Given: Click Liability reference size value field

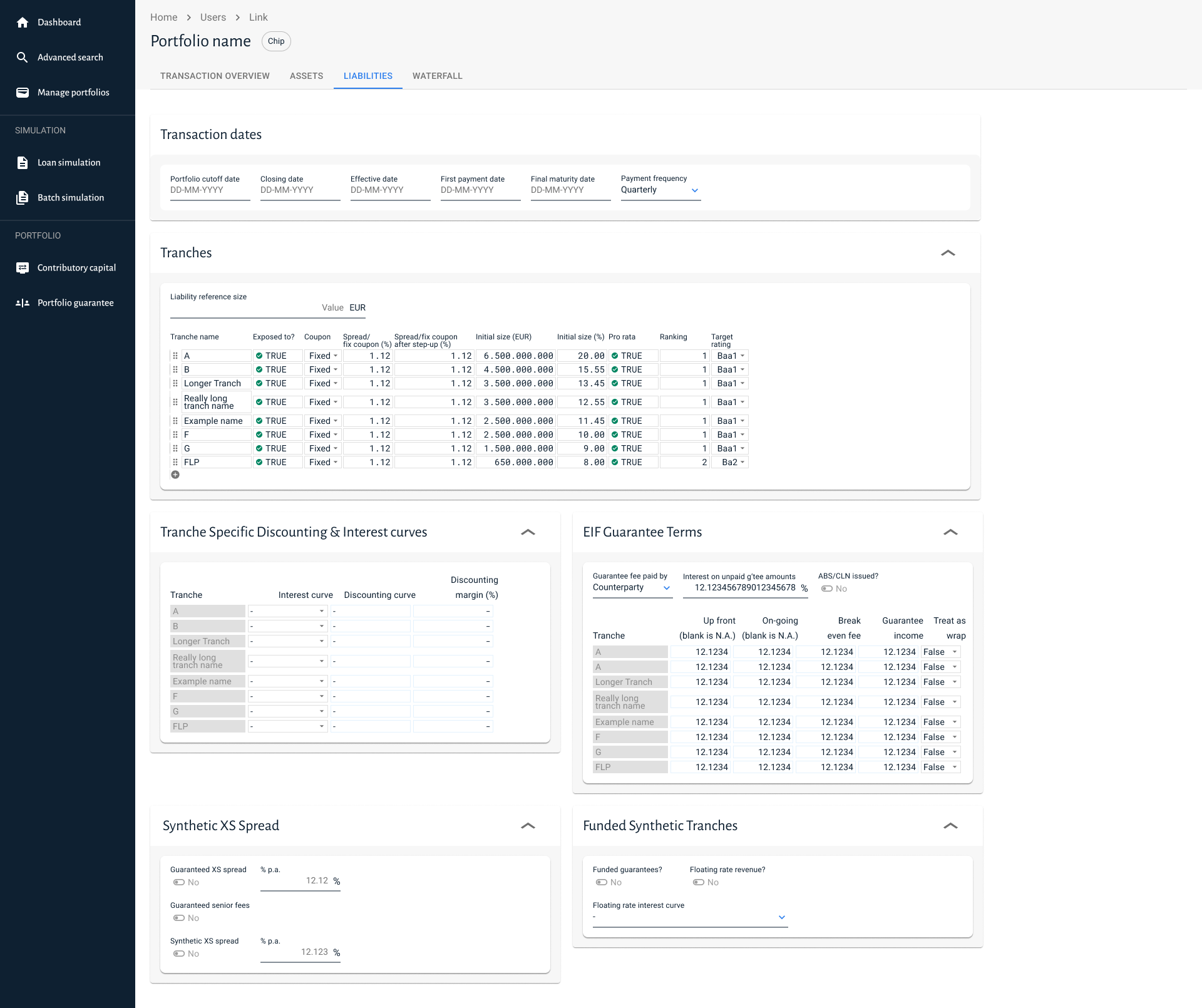Looking at the screenshot, I should pos(268,308).
